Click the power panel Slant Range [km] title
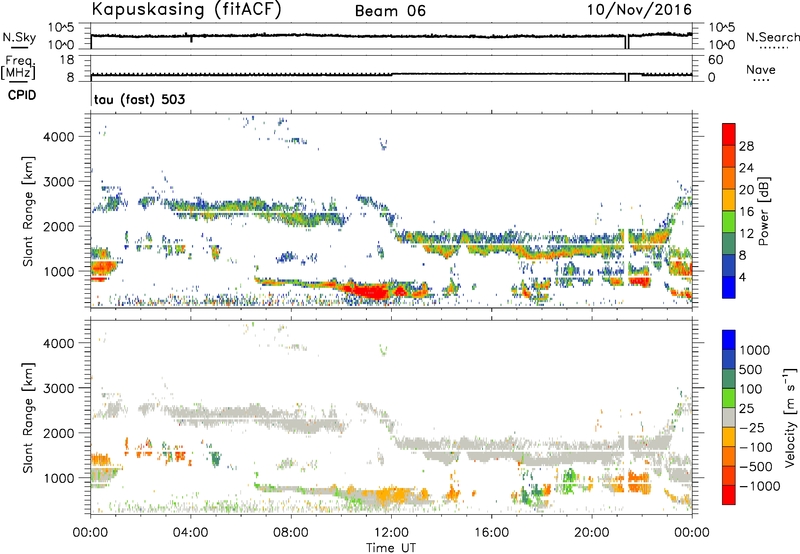Image resolution: width=800 pixels, height=554 pixels. point(28,211)
